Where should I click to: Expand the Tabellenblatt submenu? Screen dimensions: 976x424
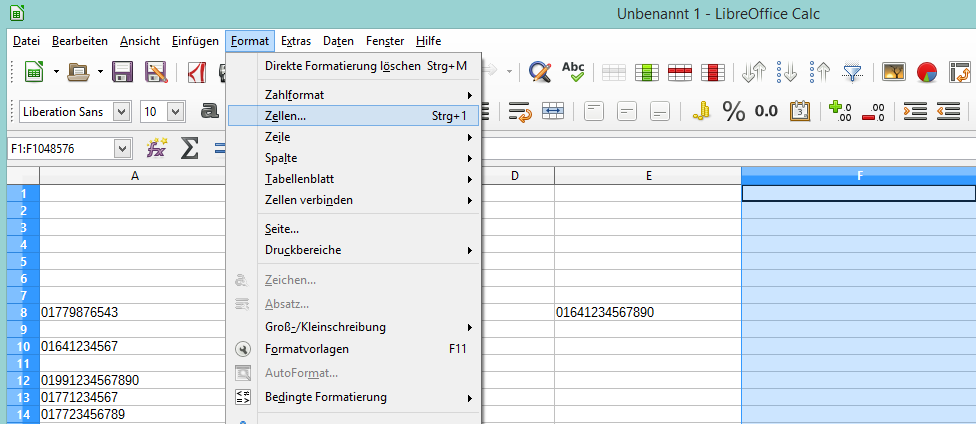(x=354, y=179)
